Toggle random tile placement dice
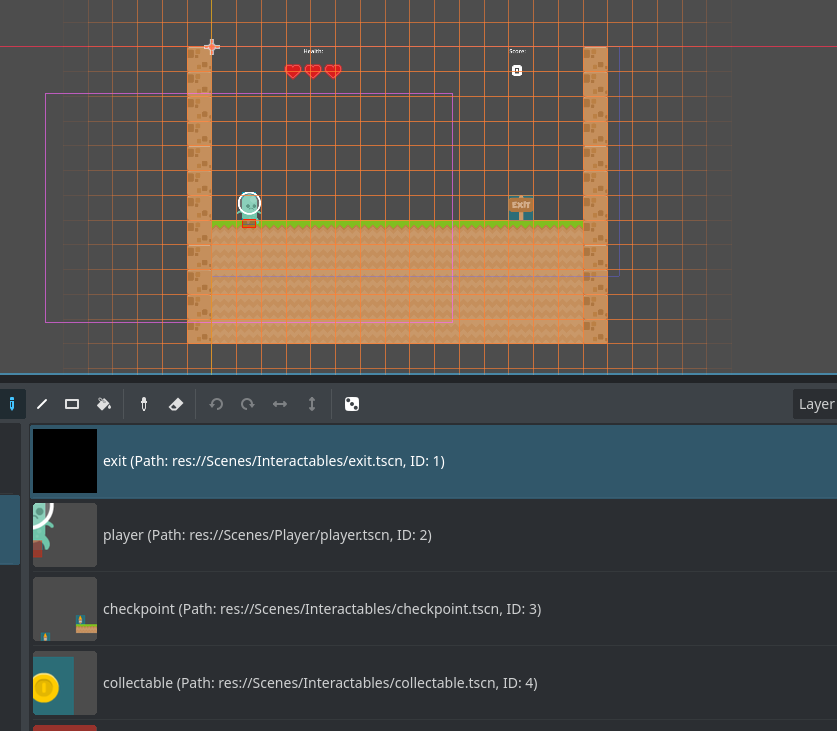 [352, 404]
